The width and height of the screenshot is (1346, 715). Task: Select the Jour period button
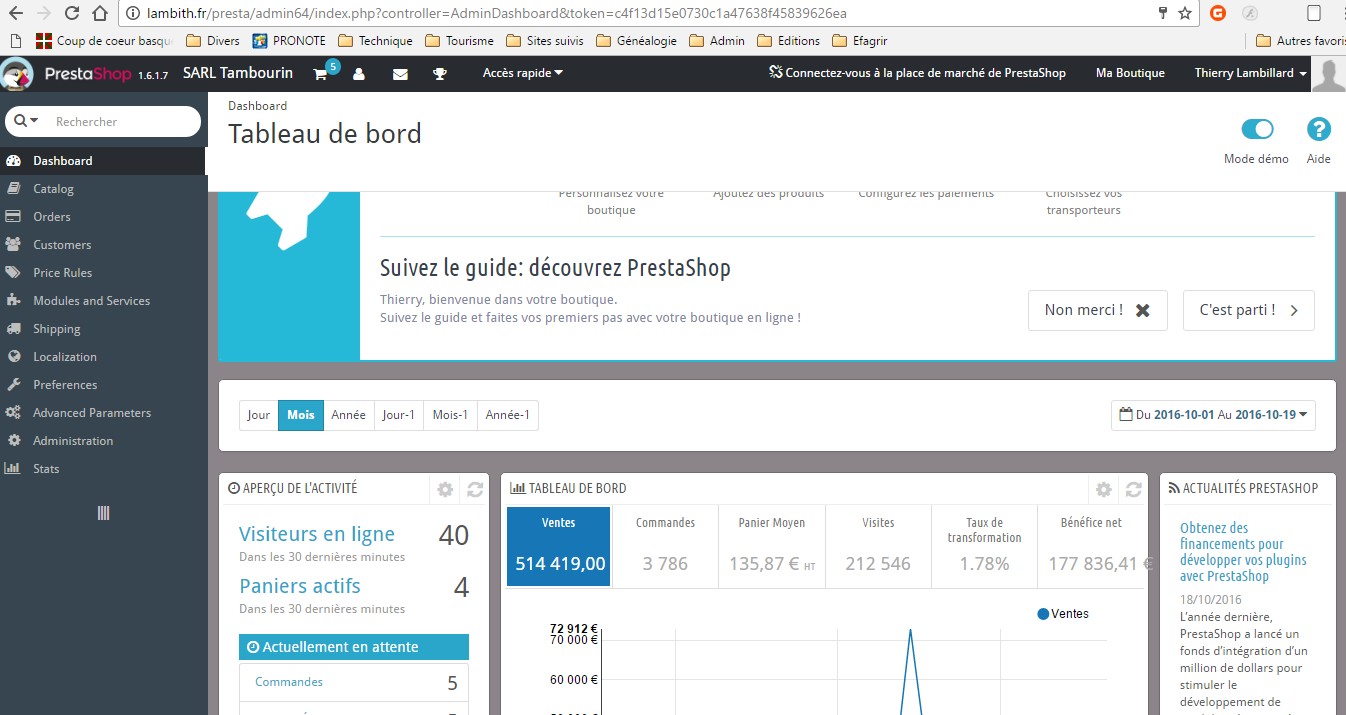click(259, 415)
